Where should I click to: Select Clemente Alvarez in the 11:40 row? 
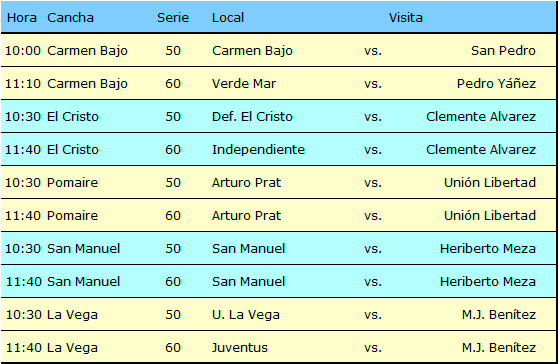pyautogui.click(x=481, y=150)
